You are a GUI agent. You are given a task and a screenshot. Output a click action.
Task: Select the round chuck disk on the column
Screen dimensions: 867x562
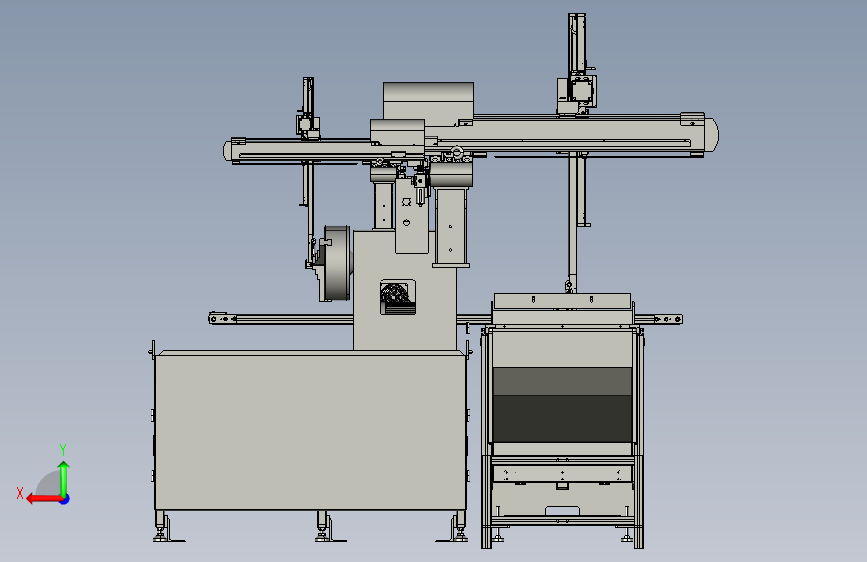tap(336, 263)
